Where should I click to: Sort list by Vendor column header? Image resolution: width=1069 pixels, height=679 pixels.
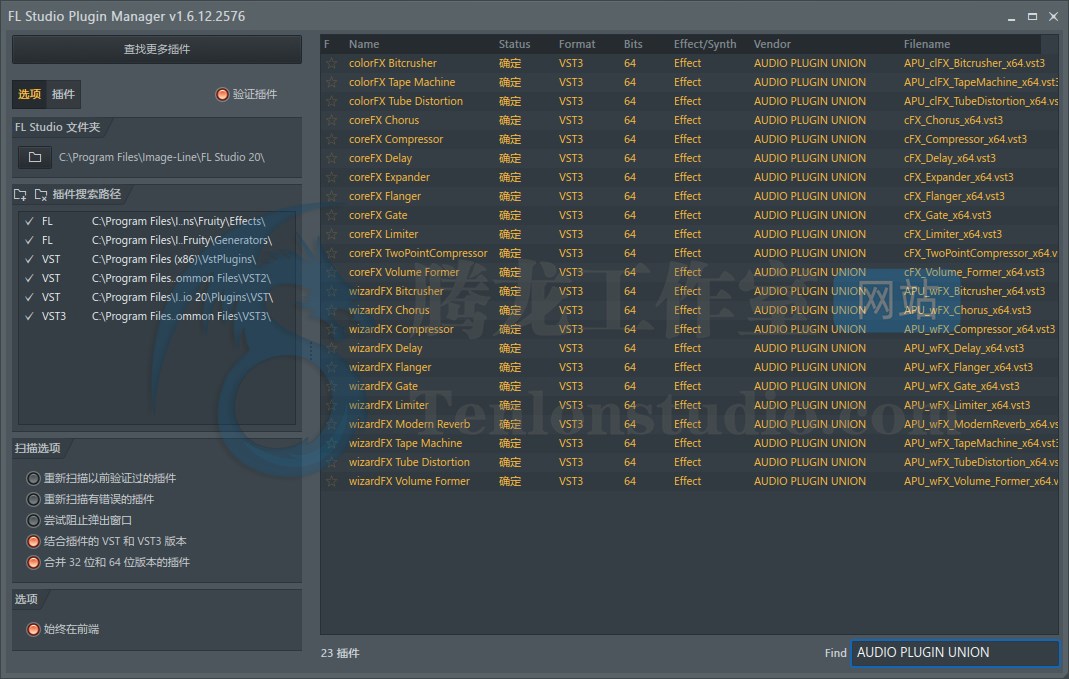point(772,44)
